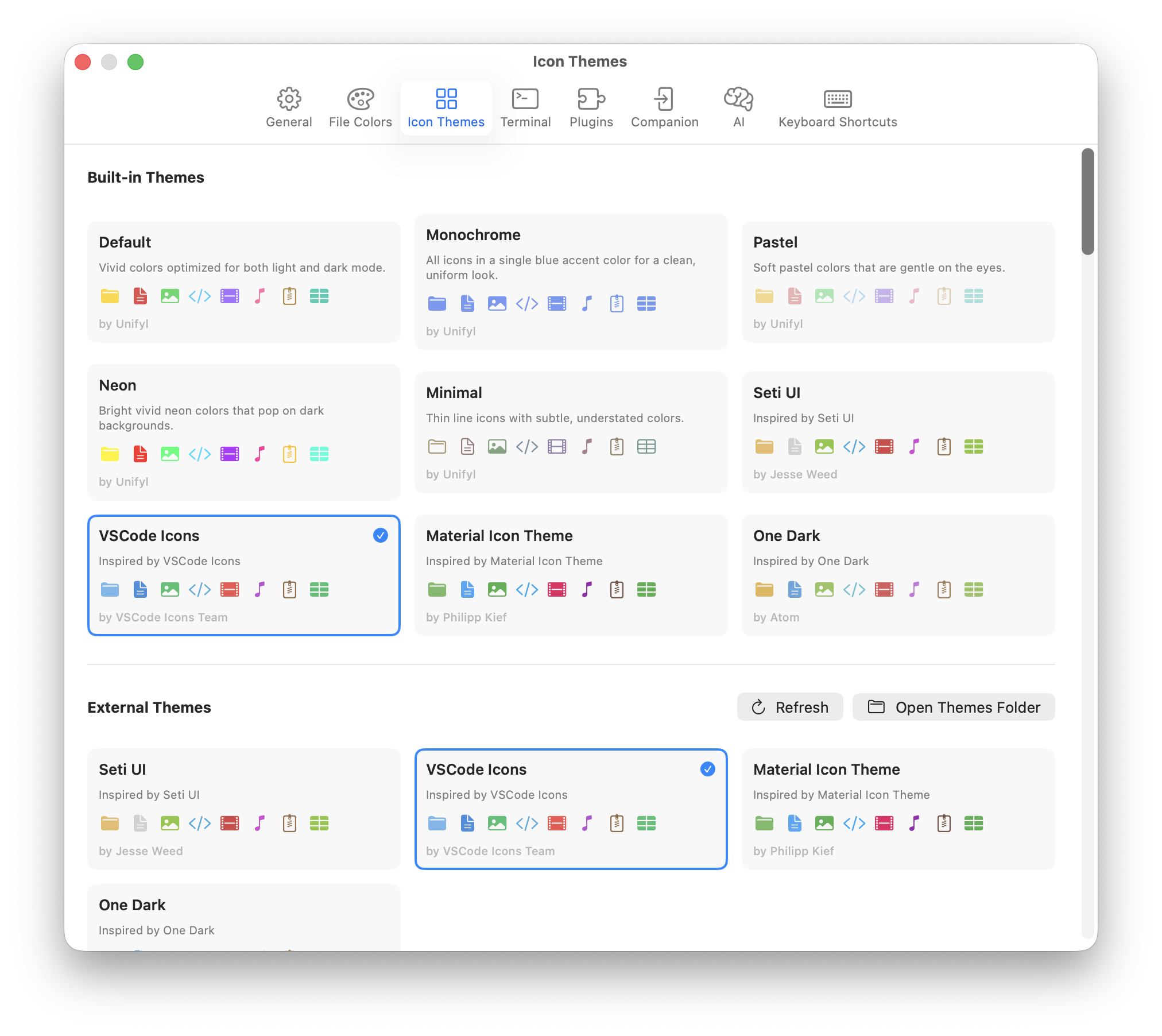
Task: Click the code brackets icon in the Monochrome theme
Action: point(527,304)
